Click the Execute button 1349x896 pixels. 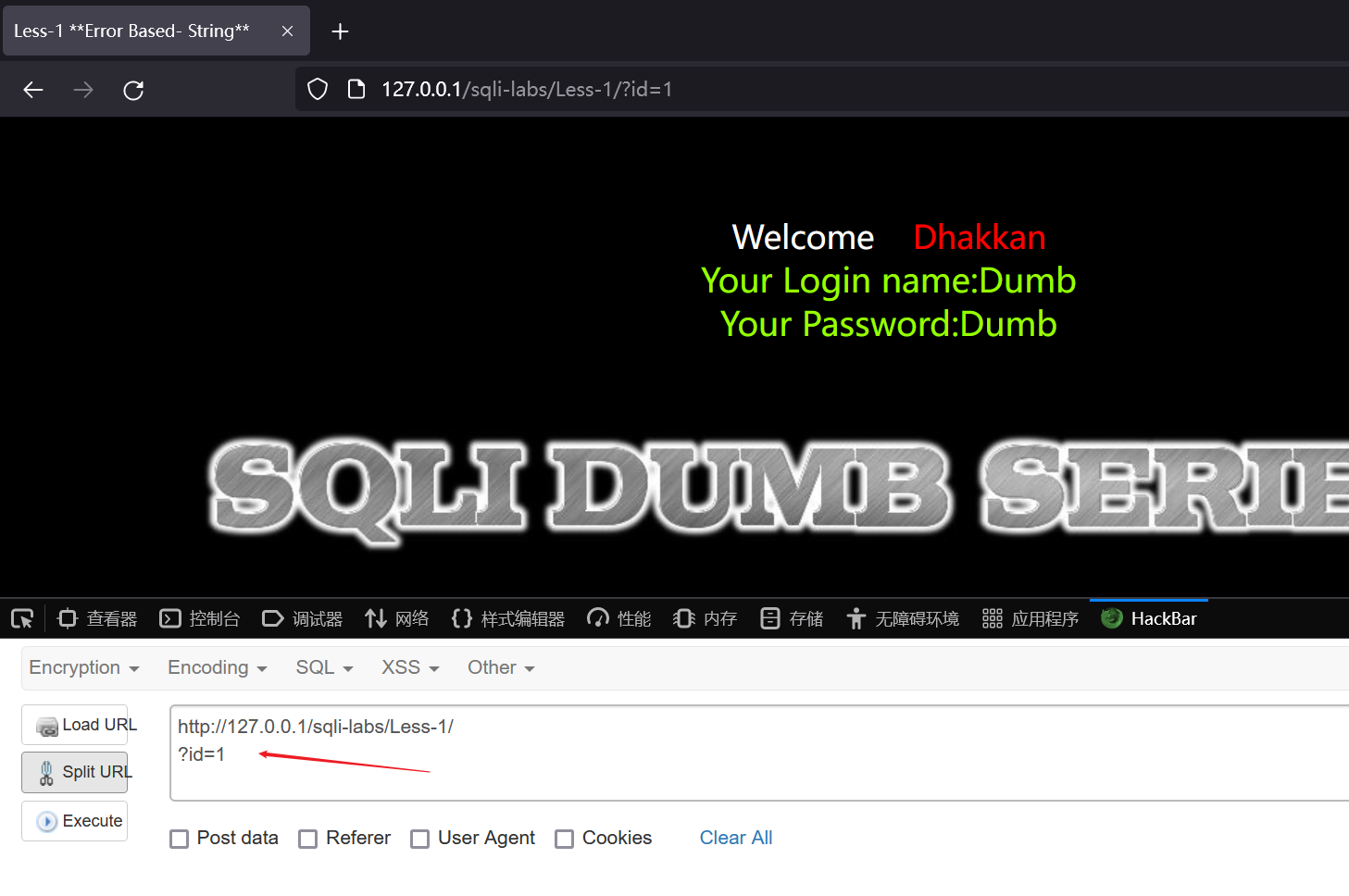click(74, 821)
